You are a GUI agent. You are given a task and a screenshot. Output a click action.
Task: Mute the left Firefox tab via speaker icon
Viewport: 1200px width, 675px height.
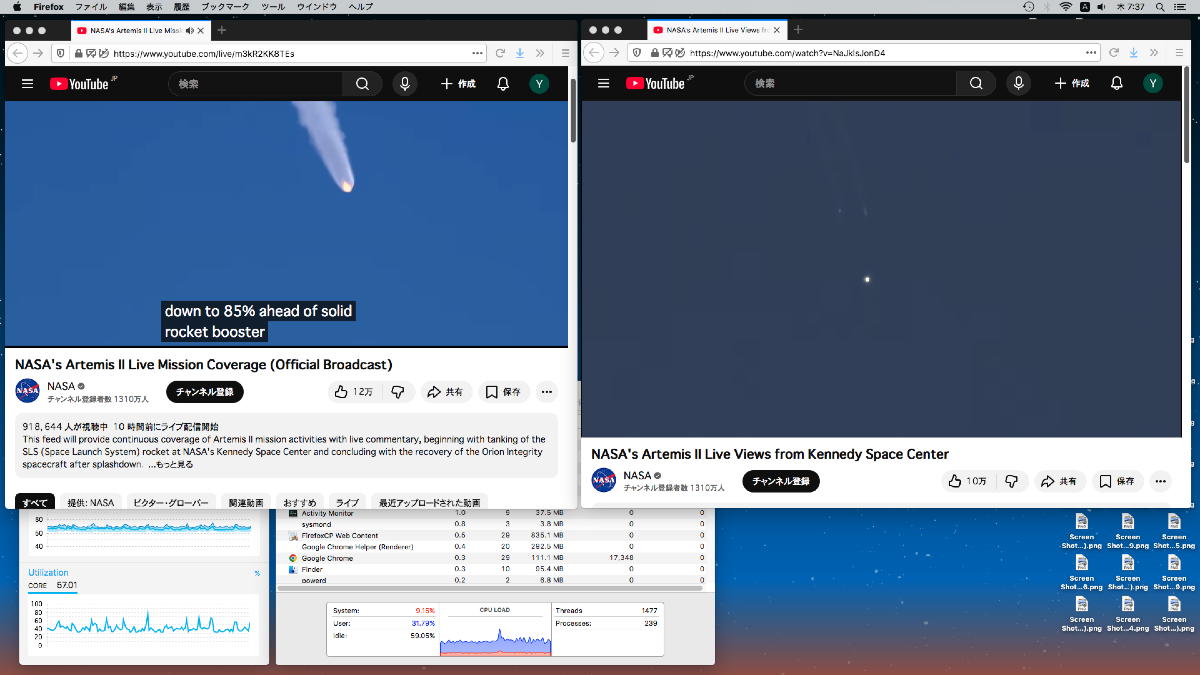(190, 31)
